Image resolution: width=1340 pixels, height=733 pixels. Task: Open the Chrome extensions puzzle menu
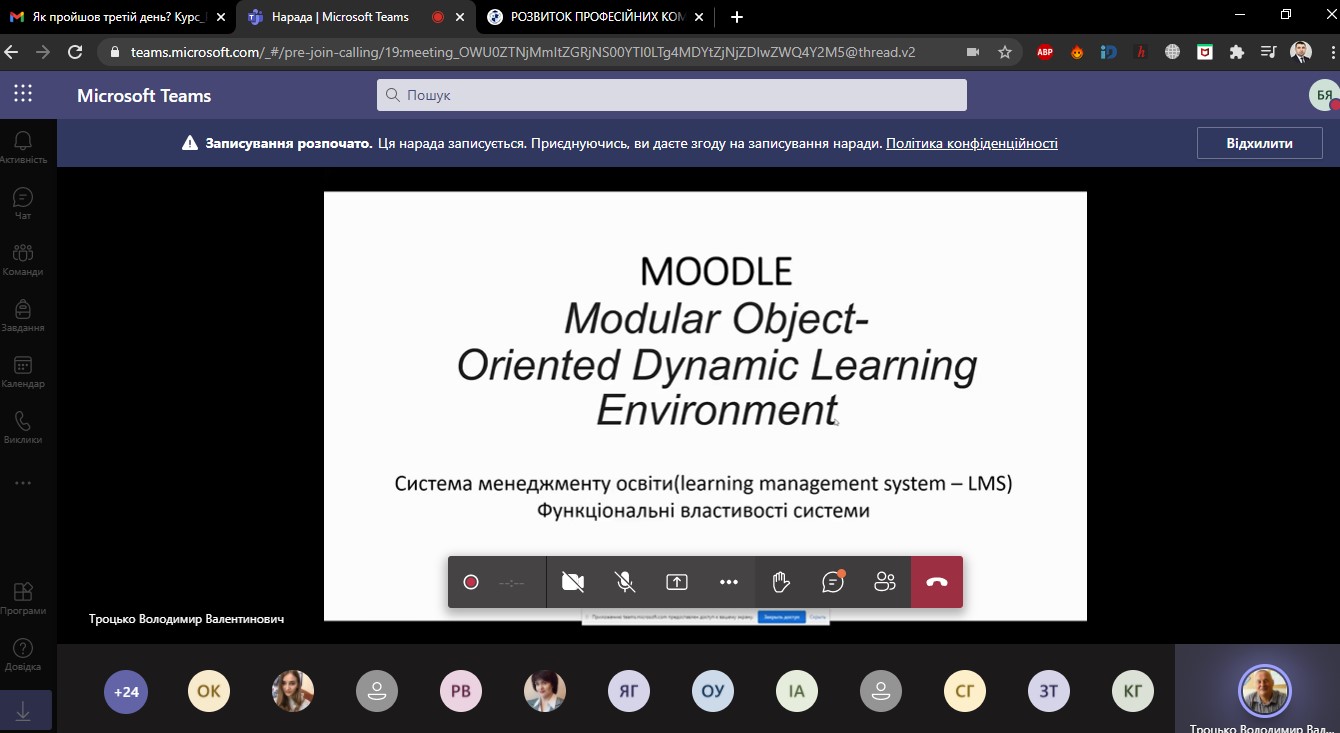1237,52
